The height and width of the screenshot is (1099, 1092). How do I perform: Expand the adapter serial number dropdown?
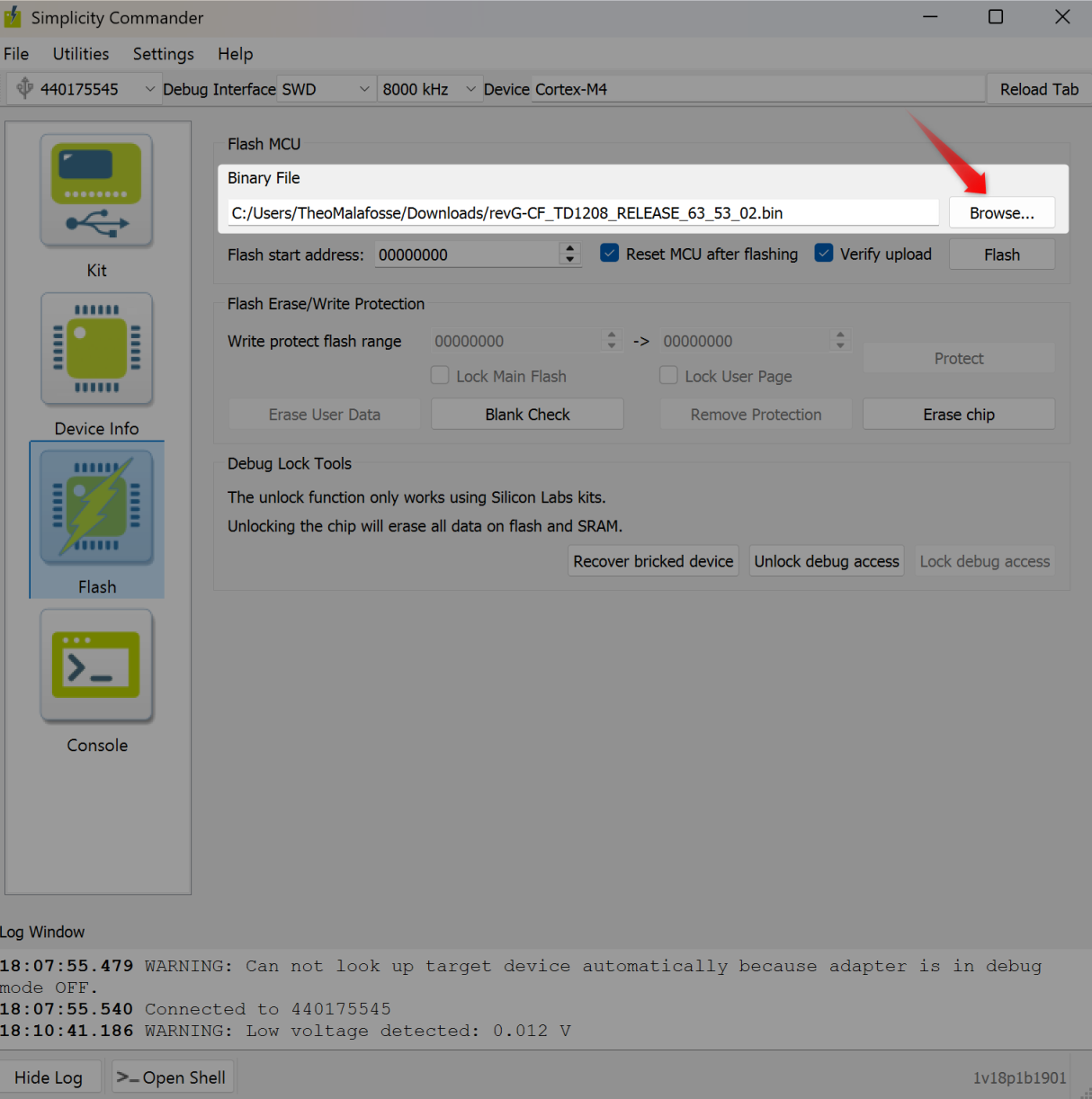149,89
